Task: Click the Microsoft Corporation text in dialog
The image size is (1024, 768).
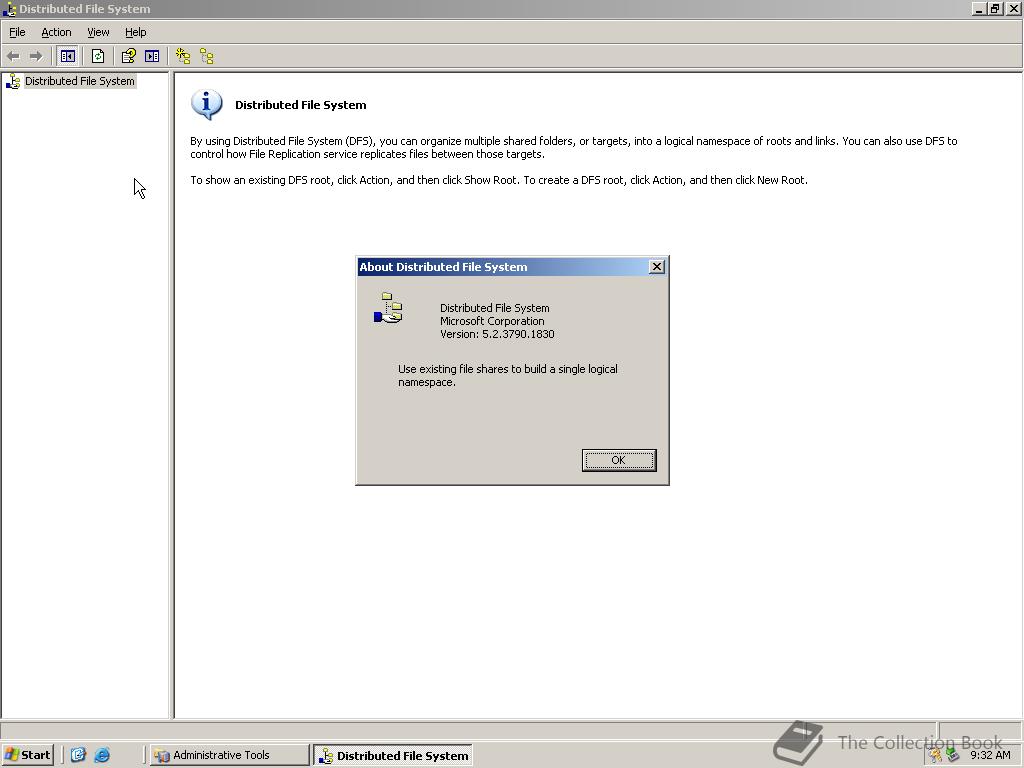Action: [x=492, y=321]
